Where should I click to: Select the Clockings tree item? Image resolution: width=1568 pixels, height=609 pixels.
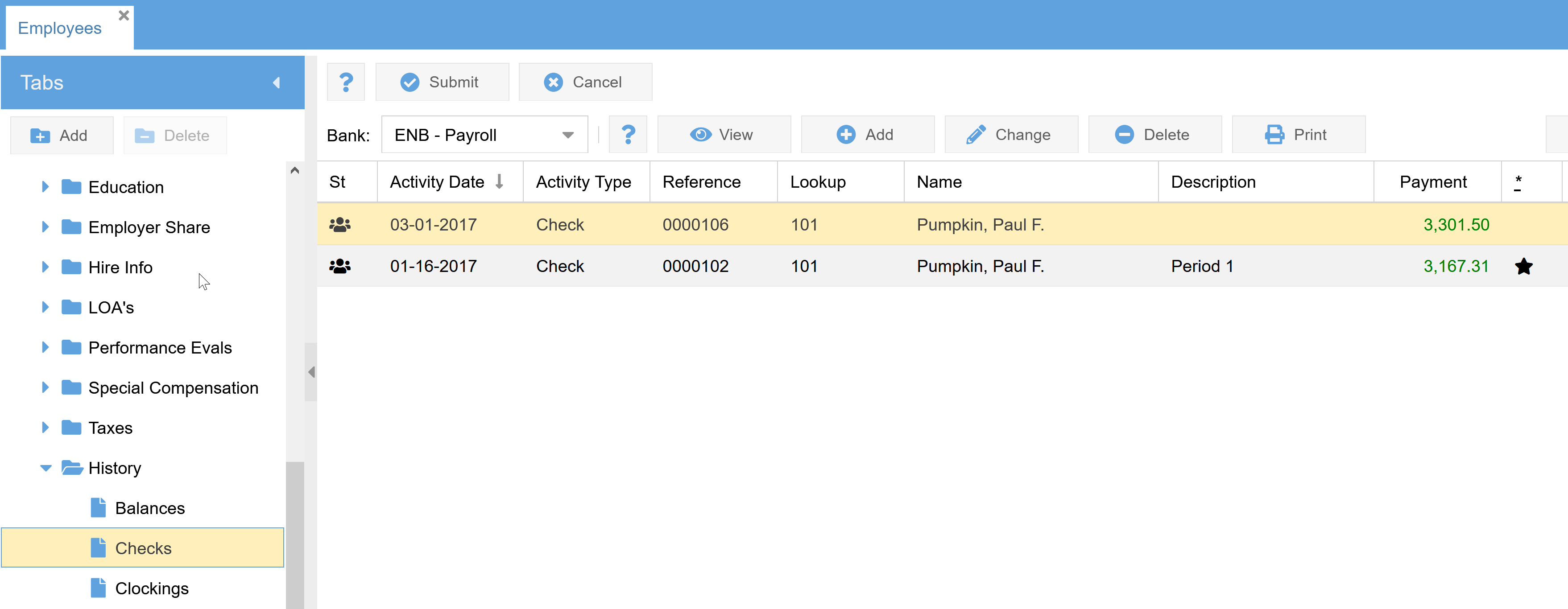151,588
